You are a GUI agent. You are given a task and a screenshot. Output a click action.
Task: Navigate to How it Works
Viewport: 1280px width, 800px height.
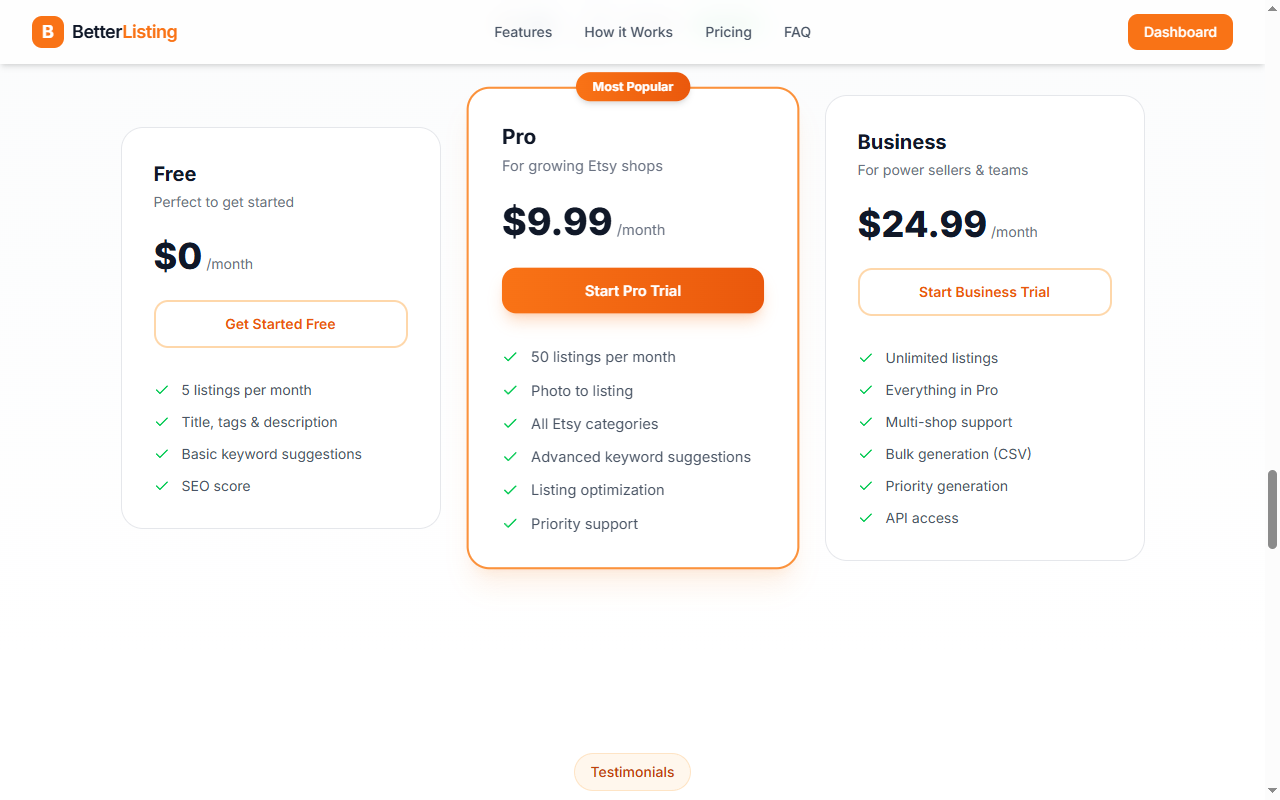[x=628, y=32]
